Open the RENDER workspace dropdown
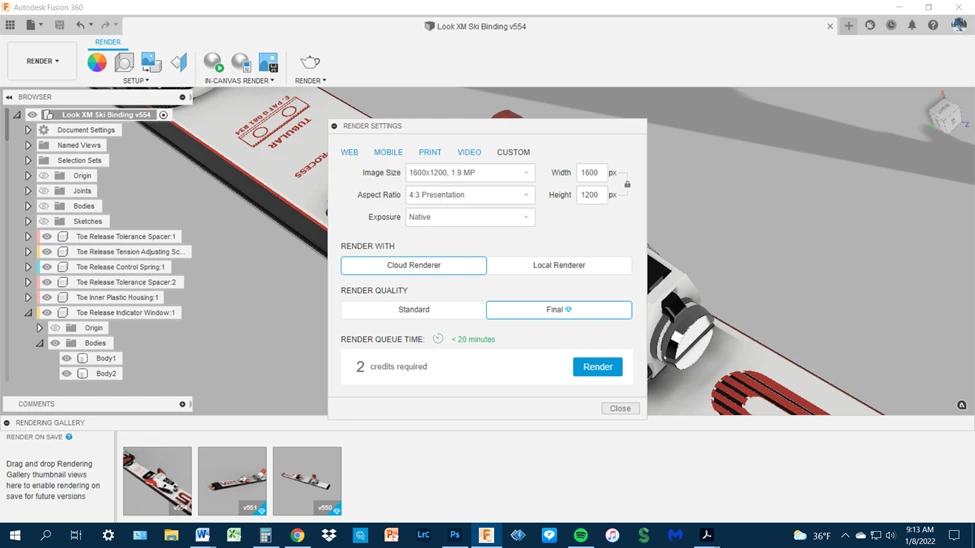The width and height of the screenshot is (975, 548). pyautogui.click(x=42, y=61)
